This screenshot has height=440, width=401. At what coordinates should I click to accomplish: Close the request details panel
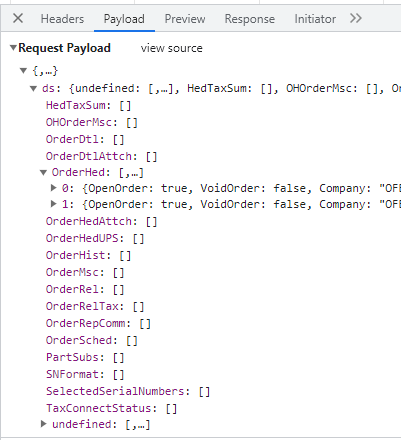tap(18, 18)
